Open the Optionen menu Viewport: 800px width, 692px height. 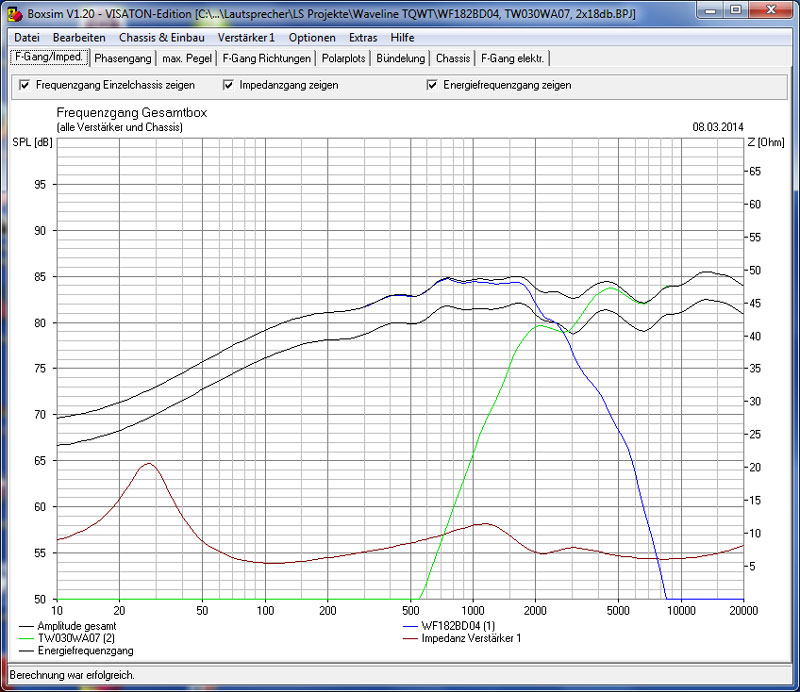(x=312, y=37)
